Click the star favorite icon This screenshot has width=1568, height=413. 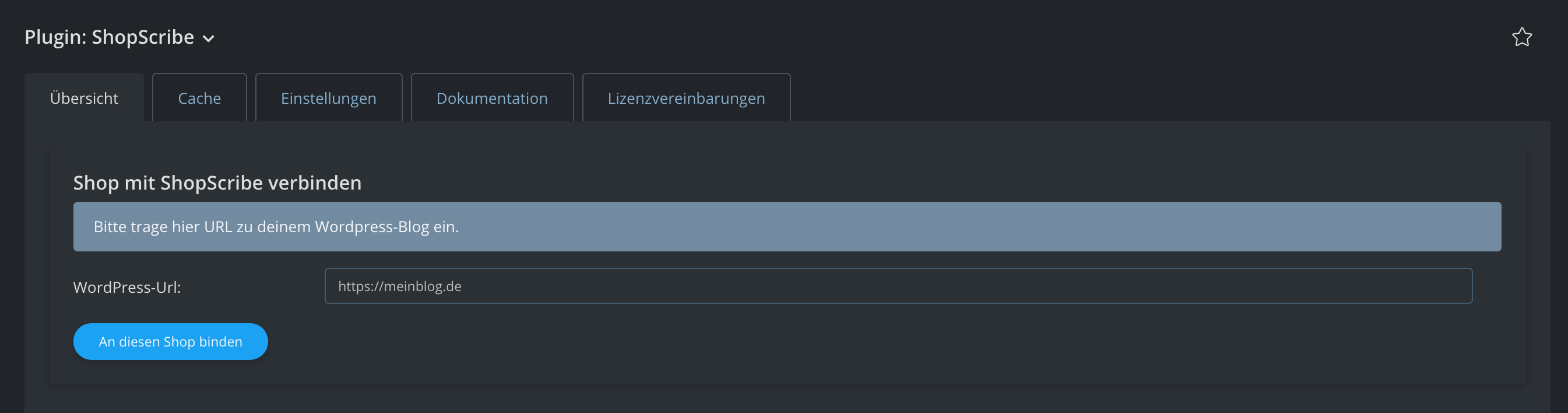(x=1521, y=37)
